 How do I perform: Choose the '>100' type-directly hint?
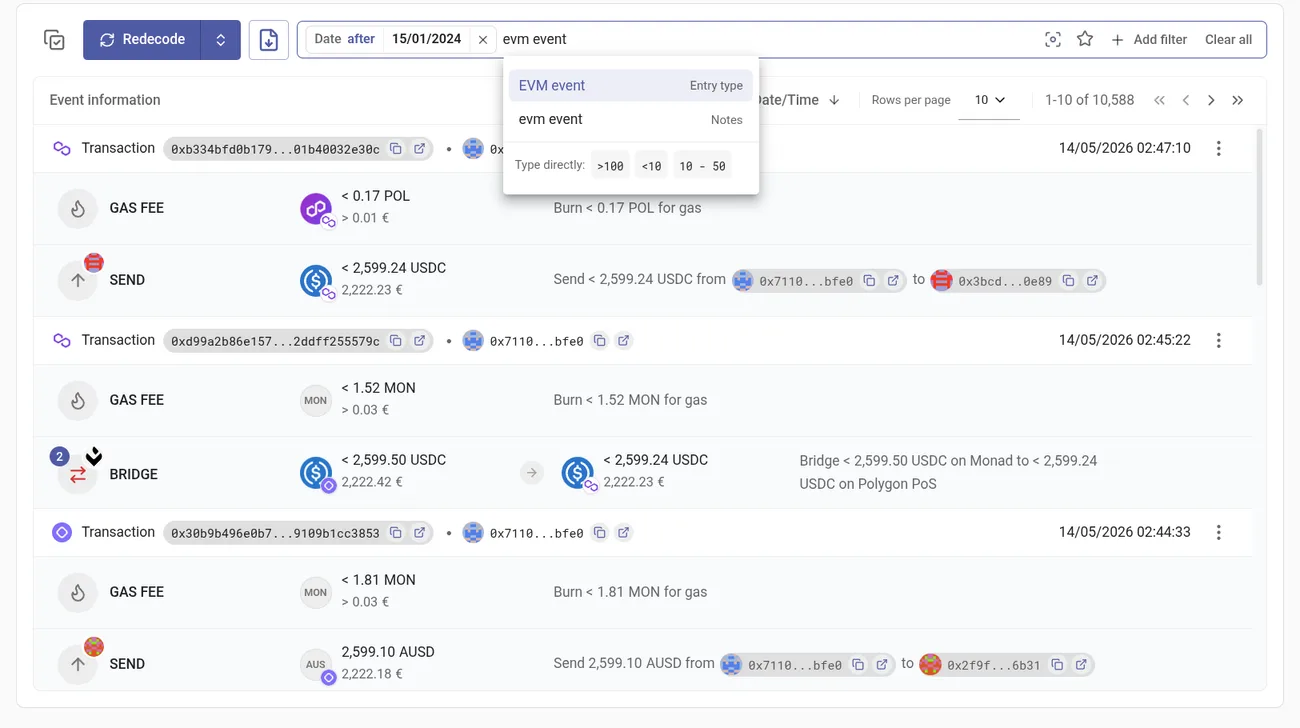coord(610,166)
